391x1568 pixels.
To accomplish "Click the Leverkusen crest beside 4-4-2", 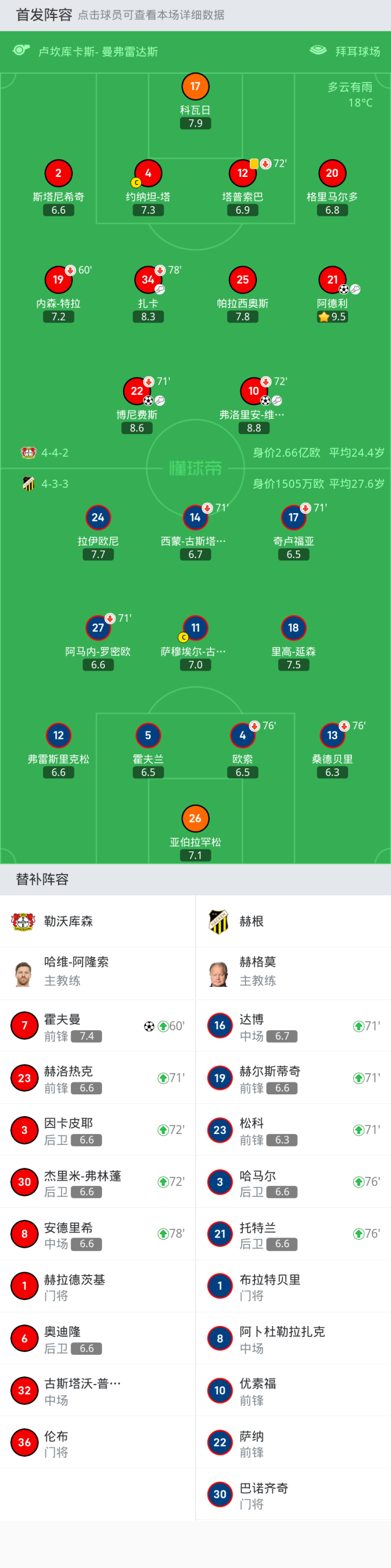I will 28,453.
